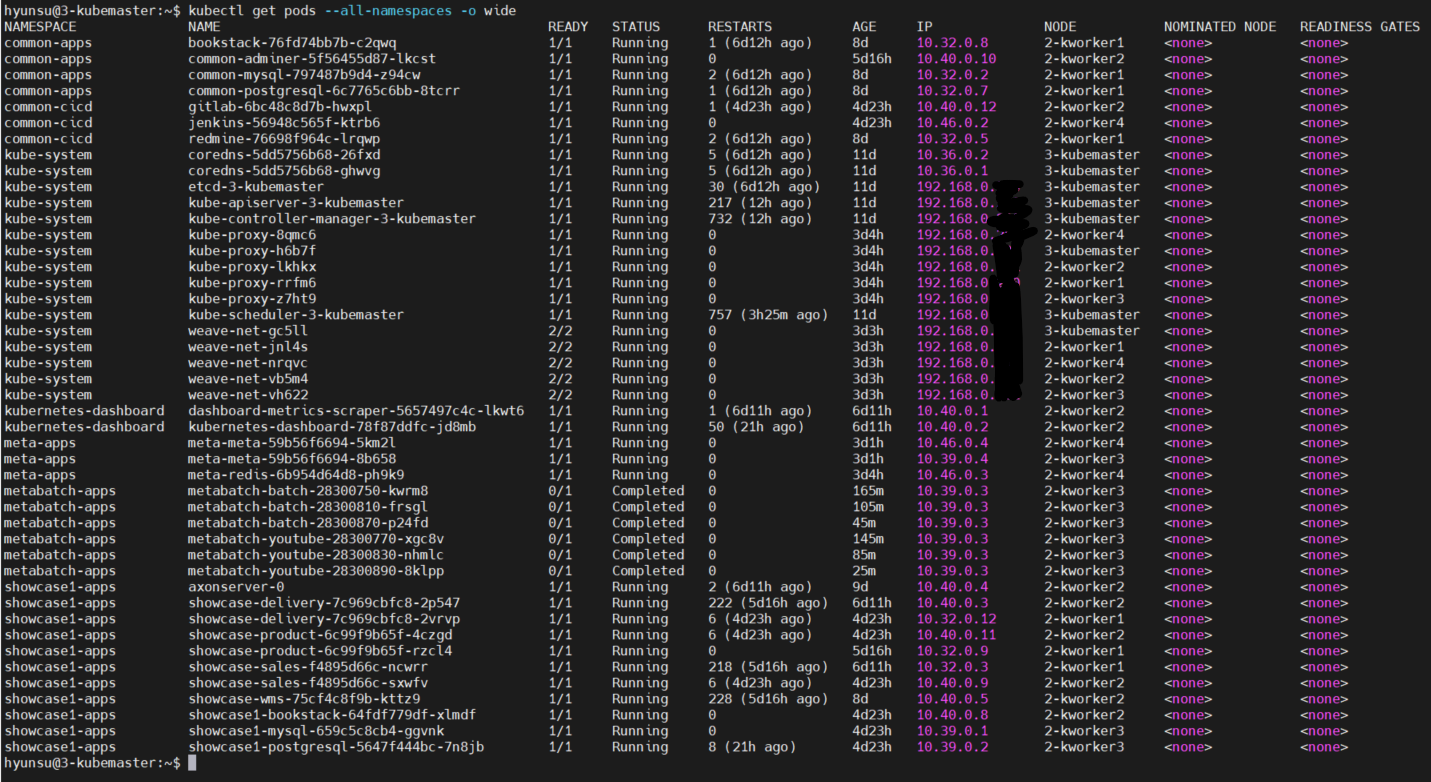Select kube-proxy-rrfm6 pod name

pyautogui.click(x=252, y=283)
